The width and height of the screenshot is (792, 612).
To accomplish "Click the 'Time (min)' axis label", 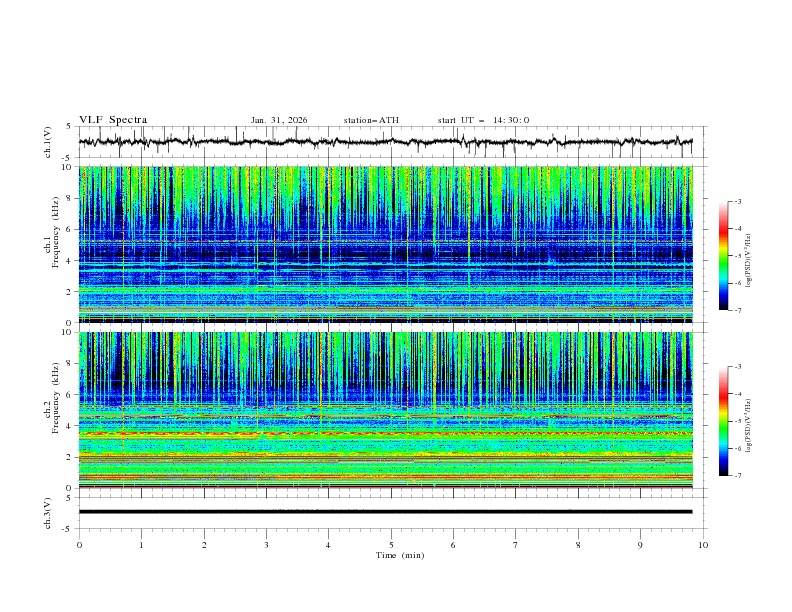I will (x=400, y=555).
